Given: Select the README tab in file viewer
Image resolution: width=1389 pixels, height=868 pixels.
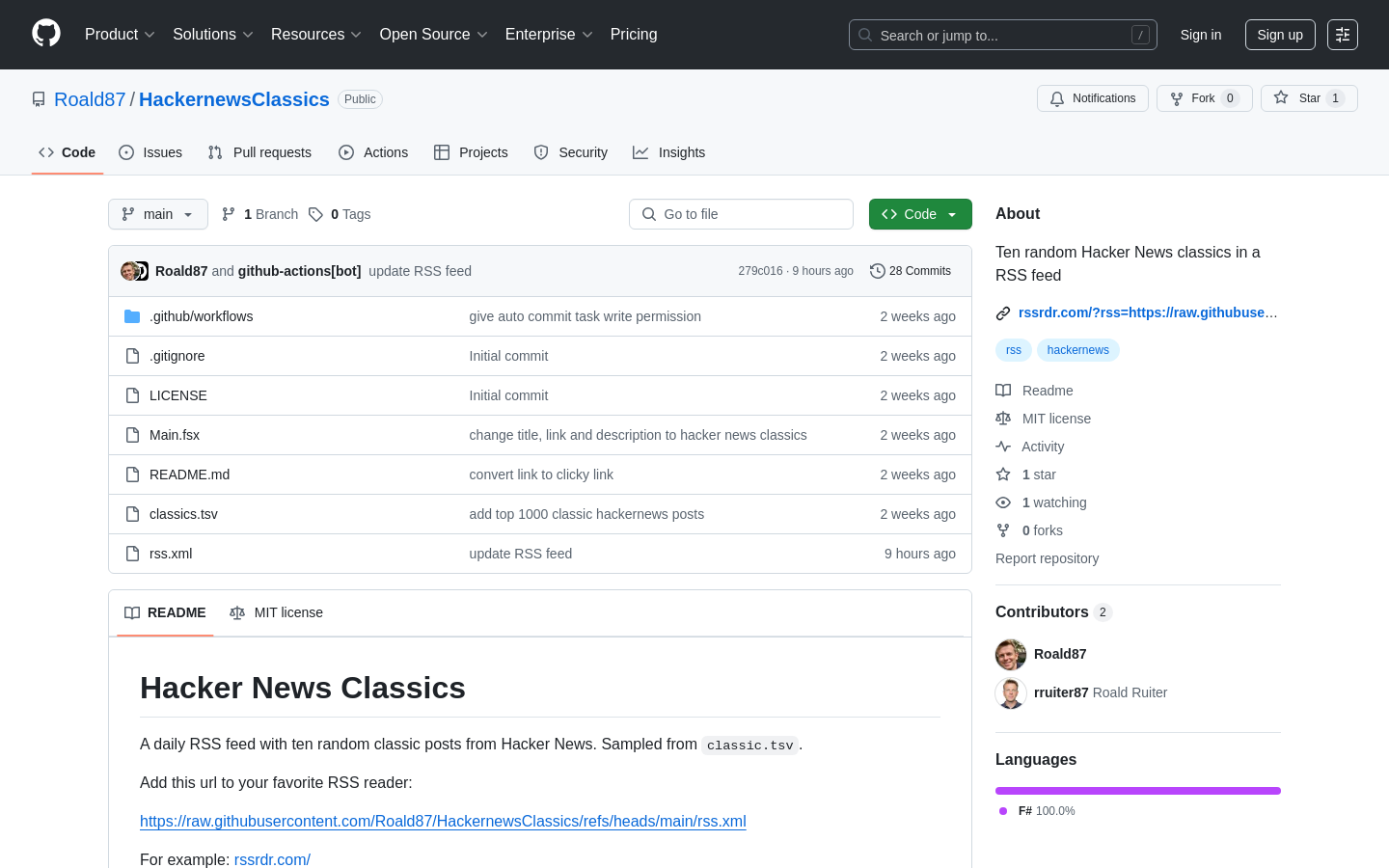Looking at the screenshot, I should point(165,612).
